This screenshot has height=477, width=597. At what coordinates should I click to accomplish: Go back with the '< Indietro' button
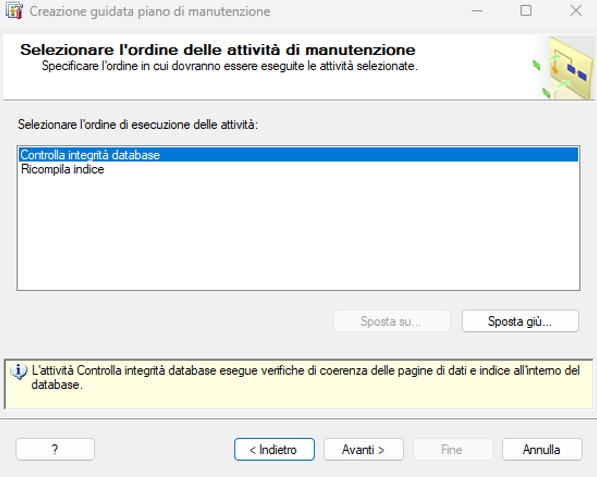(x=274, y=450)
